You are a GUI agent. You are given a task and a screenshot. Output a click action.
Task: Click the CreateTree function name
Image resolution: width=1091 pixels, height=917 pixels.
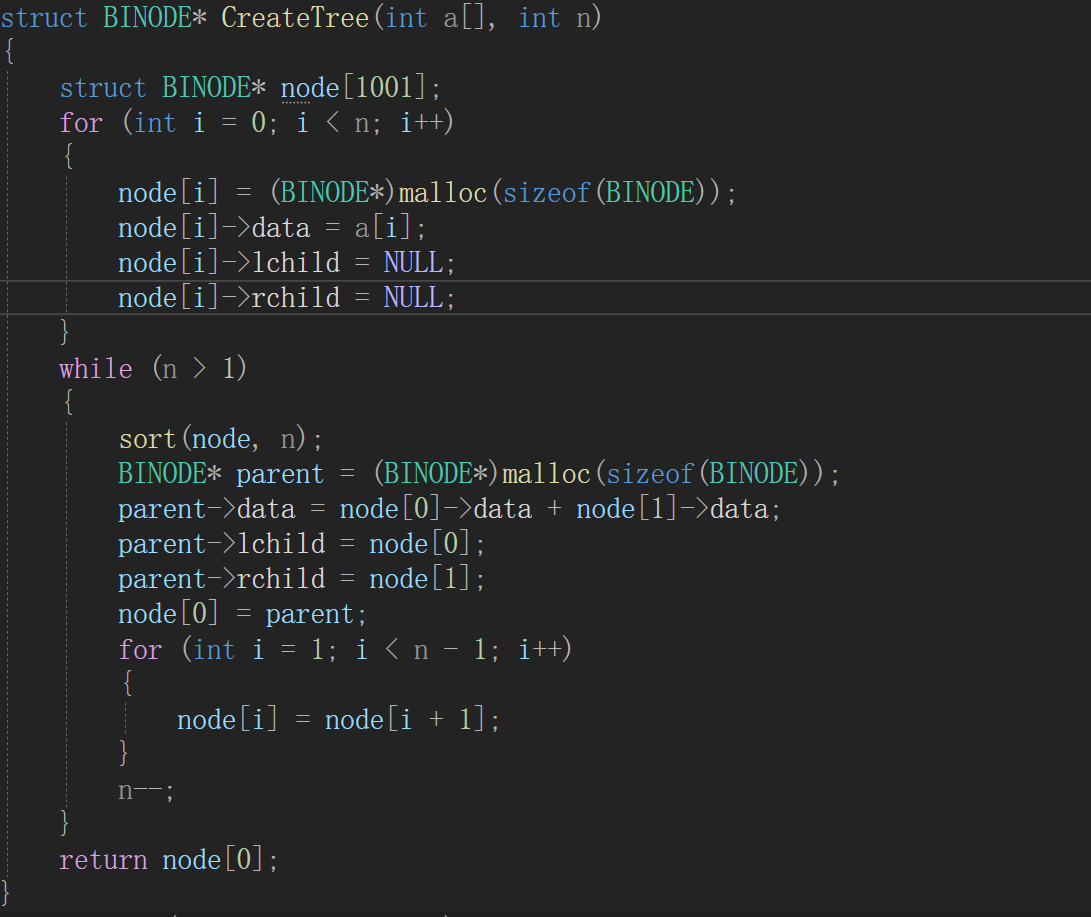coord(294,18)
